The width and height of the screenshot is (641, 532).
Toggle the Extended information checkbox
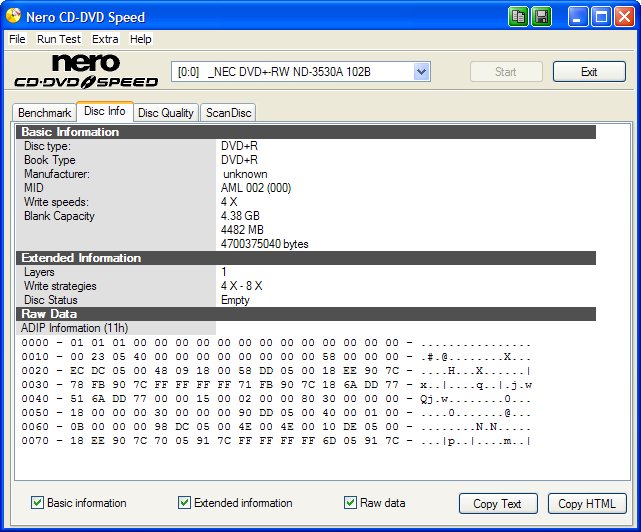point(184,503)
